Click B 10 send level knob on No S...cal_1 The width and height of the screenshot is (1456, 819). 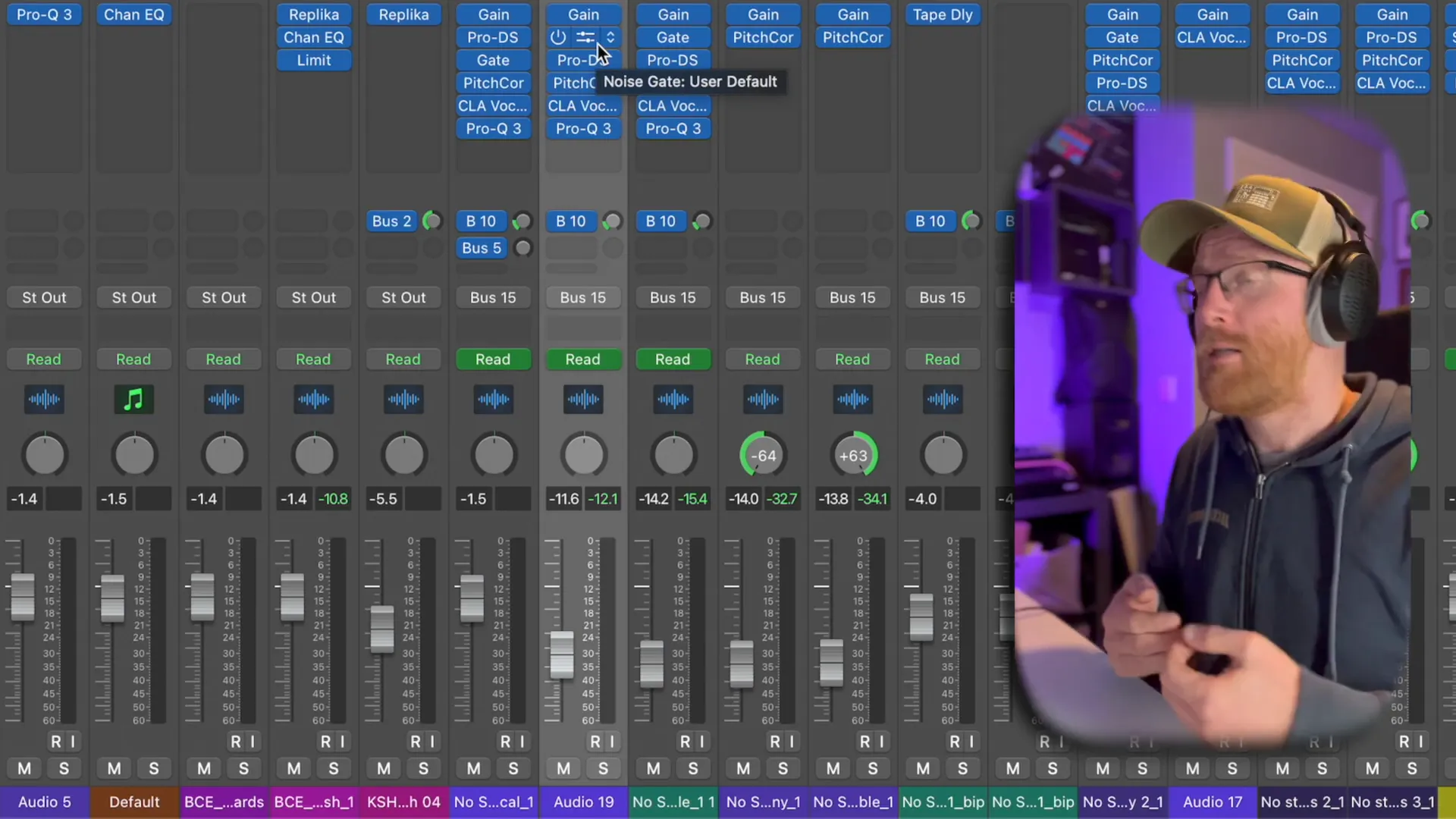pyautogui.click(x=522, y=221)
